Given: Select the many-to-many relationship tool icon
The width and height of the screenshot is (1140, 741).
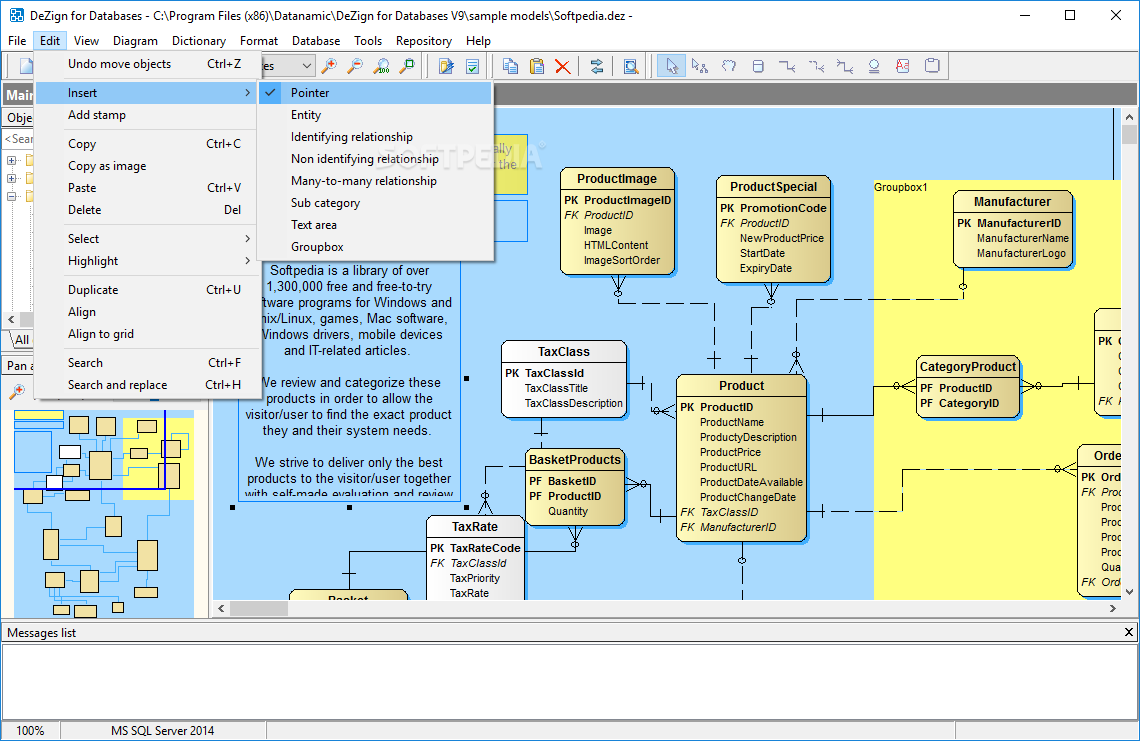Looking at the screenshot, I should coord(845,66).
